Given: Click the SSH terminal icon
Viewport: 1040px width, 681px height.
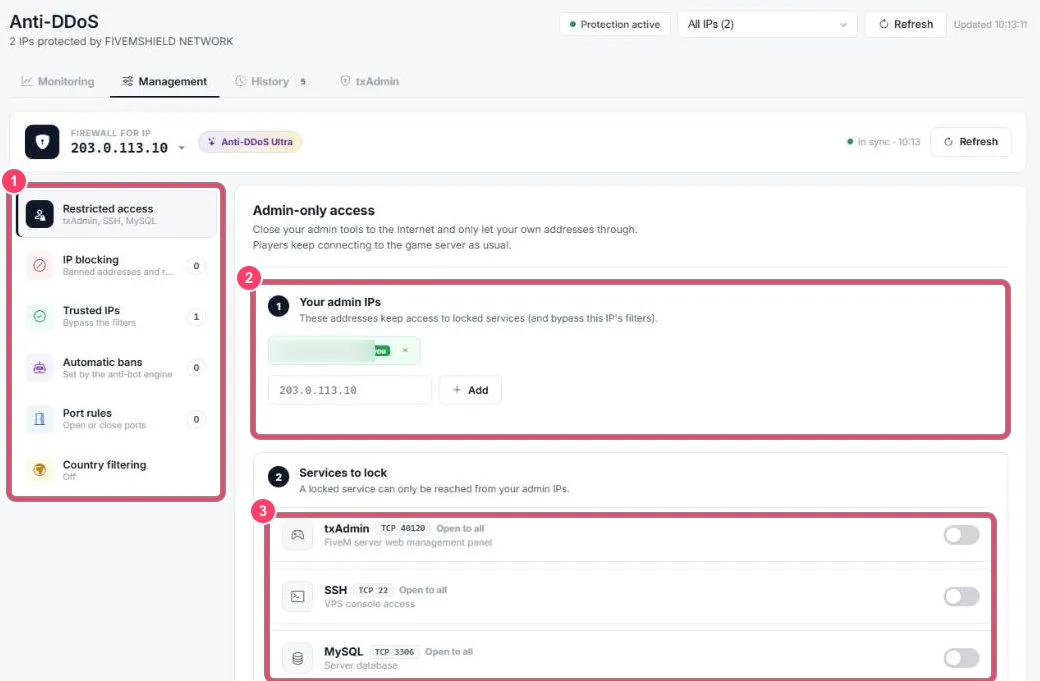Looking at the screenshot, I should pyautogui.click(x=297, y=596).
